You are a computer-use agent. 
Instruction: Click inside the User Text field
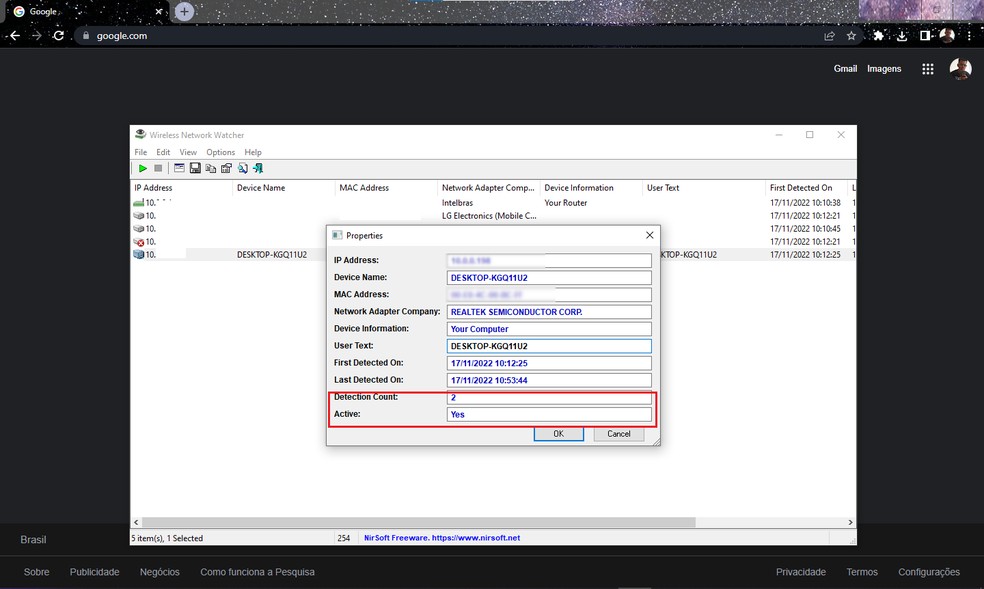coord(549,346)
